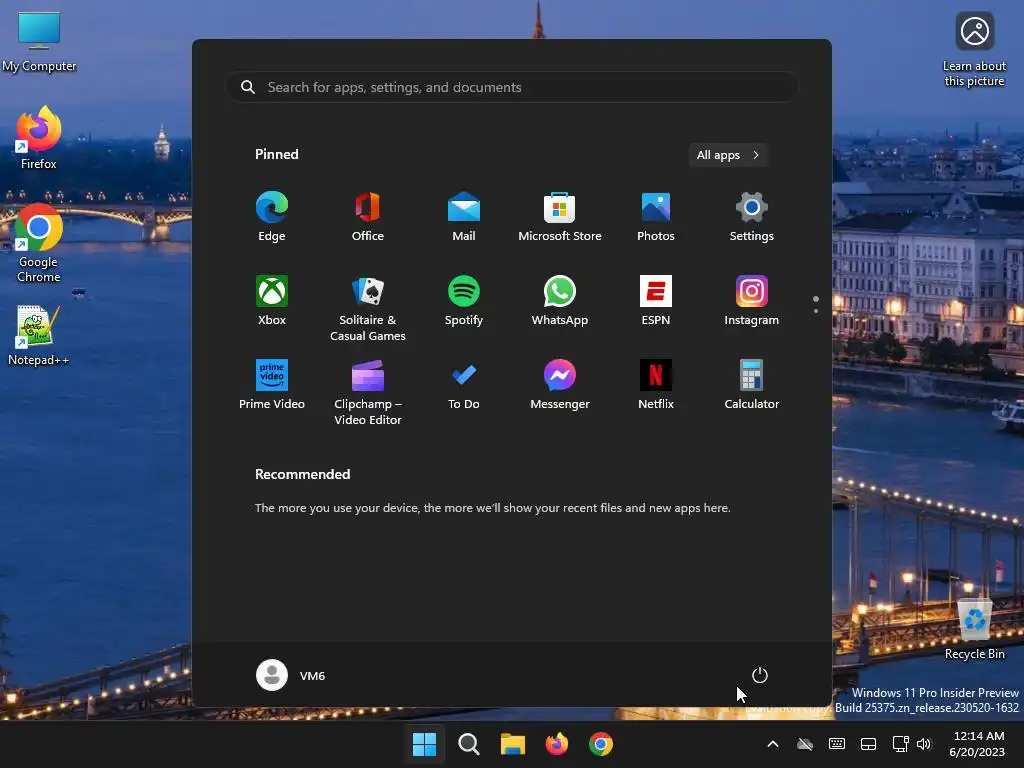Open Clipchamp Video Editor

tap(368, 392)
